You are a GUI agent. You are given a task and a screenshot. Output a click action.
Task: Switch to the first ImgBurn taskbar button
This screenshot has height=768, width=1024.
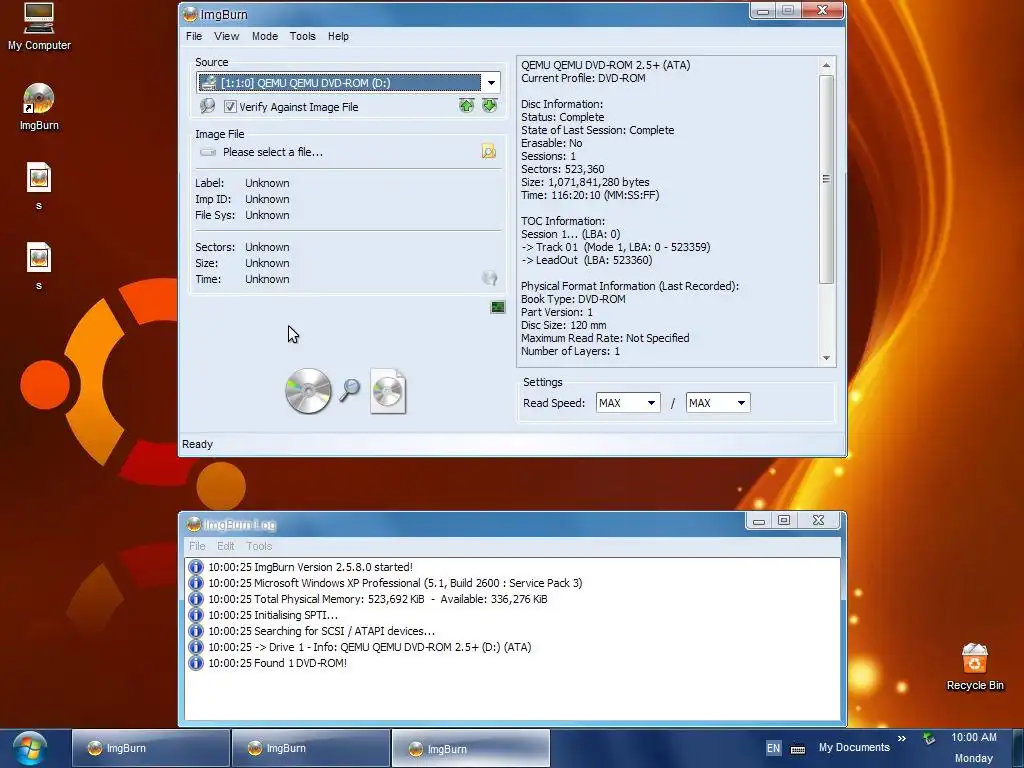pyautogui.click(x=151, y=748)
